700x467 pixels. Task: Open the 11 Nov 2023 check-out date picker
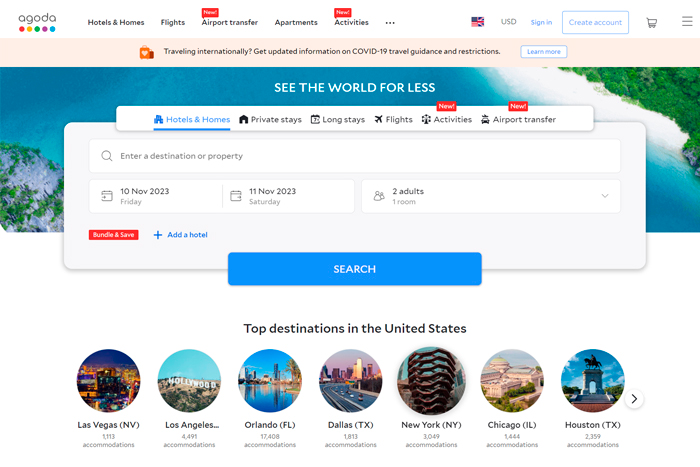pos(288,196)
